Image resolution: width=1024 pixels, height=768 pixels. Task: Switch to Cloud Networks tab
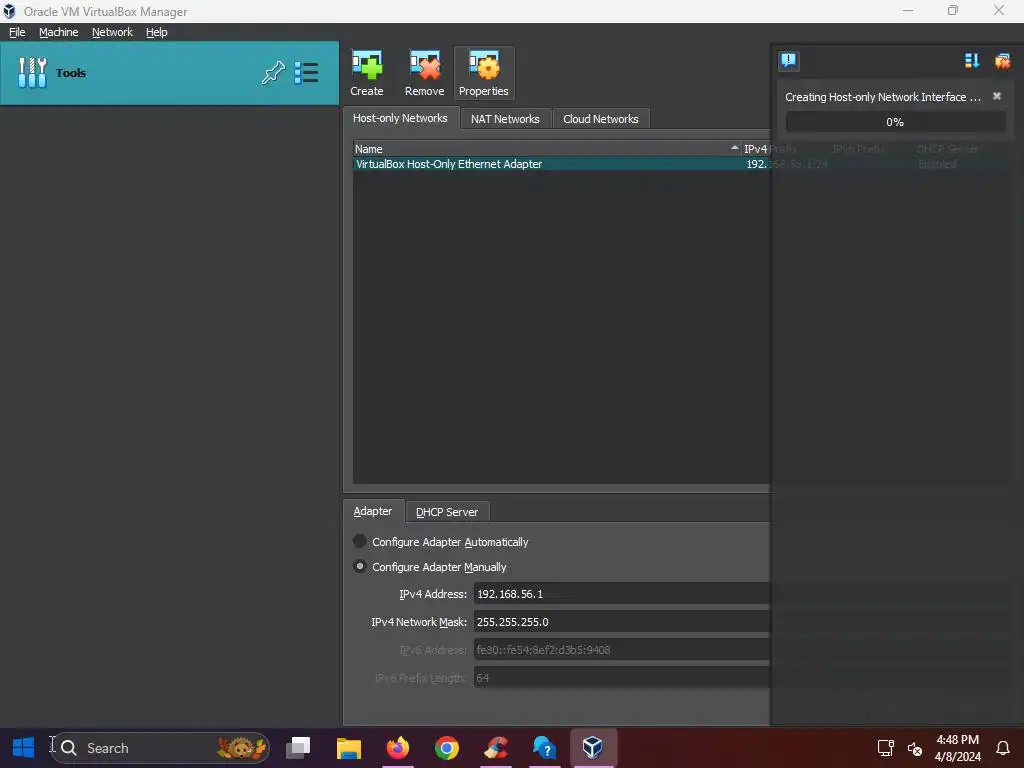point(600,119)
